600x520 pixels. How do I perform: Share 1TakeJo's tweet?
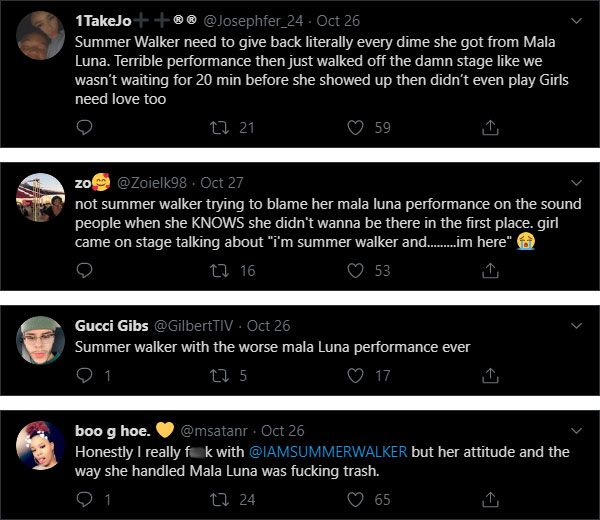tap(490, 127)
